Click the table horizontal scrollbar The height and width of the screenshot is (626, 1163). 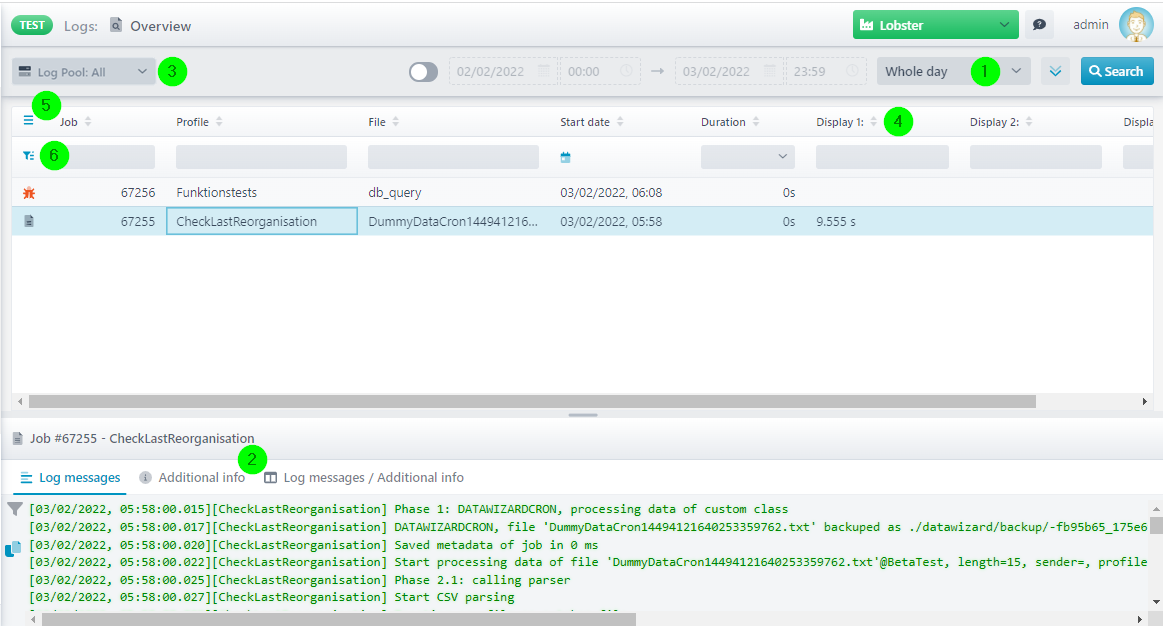[532, 401]
